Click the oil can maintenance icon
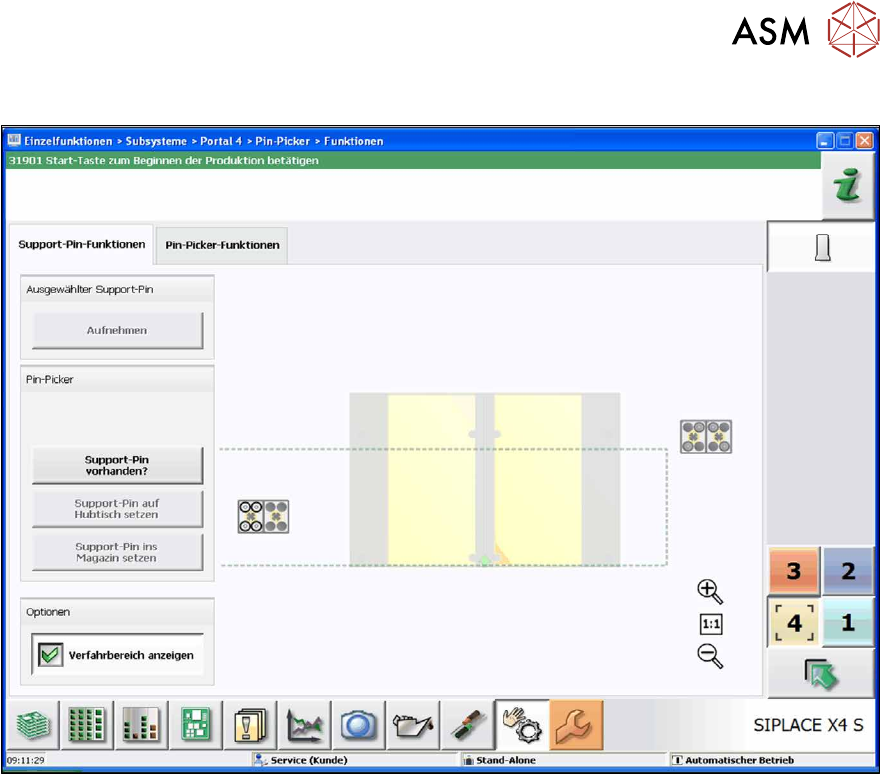 (413, 725)
